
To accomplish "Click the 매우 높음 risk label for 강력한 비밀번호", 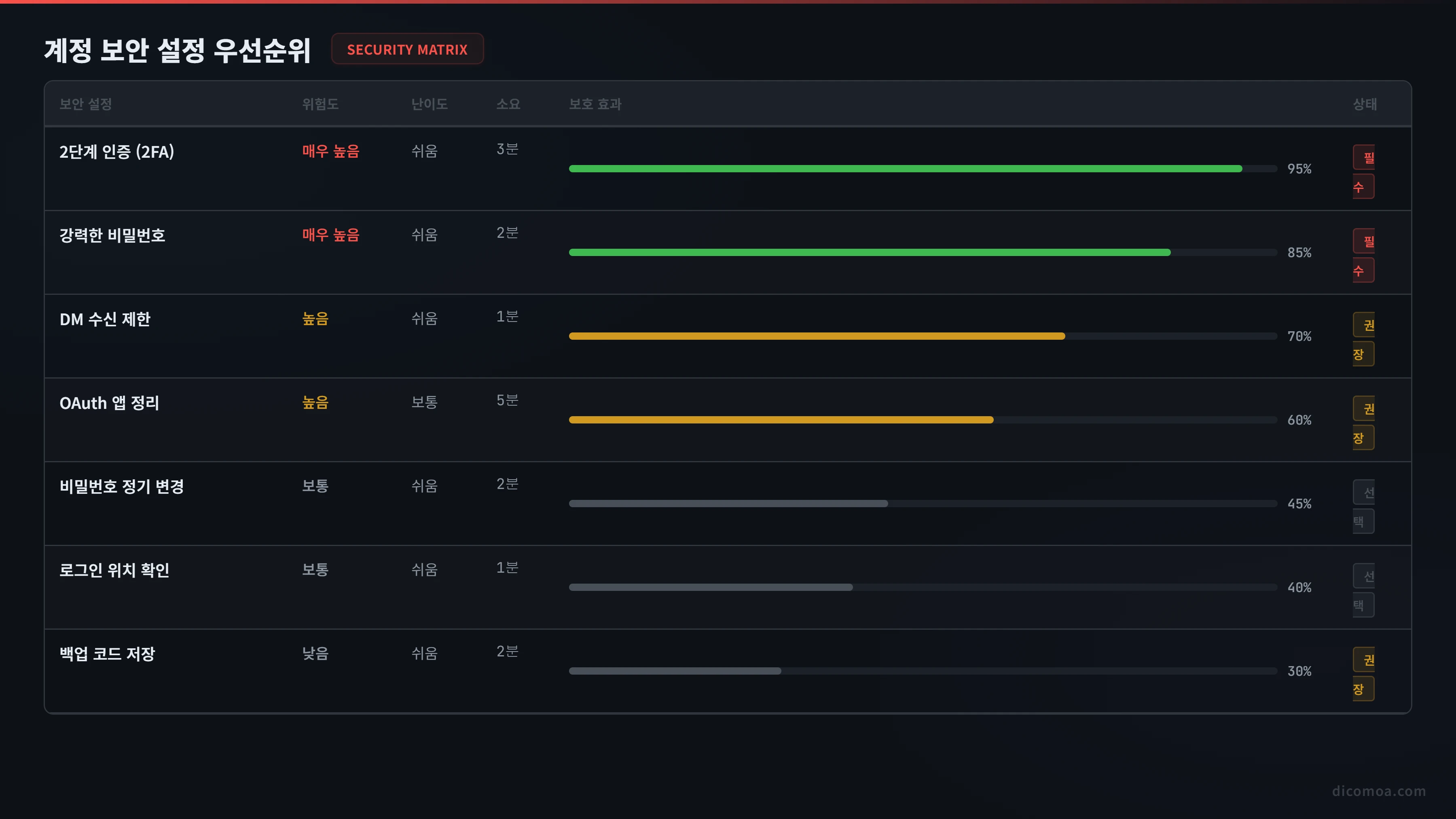I will click(331, 235).
